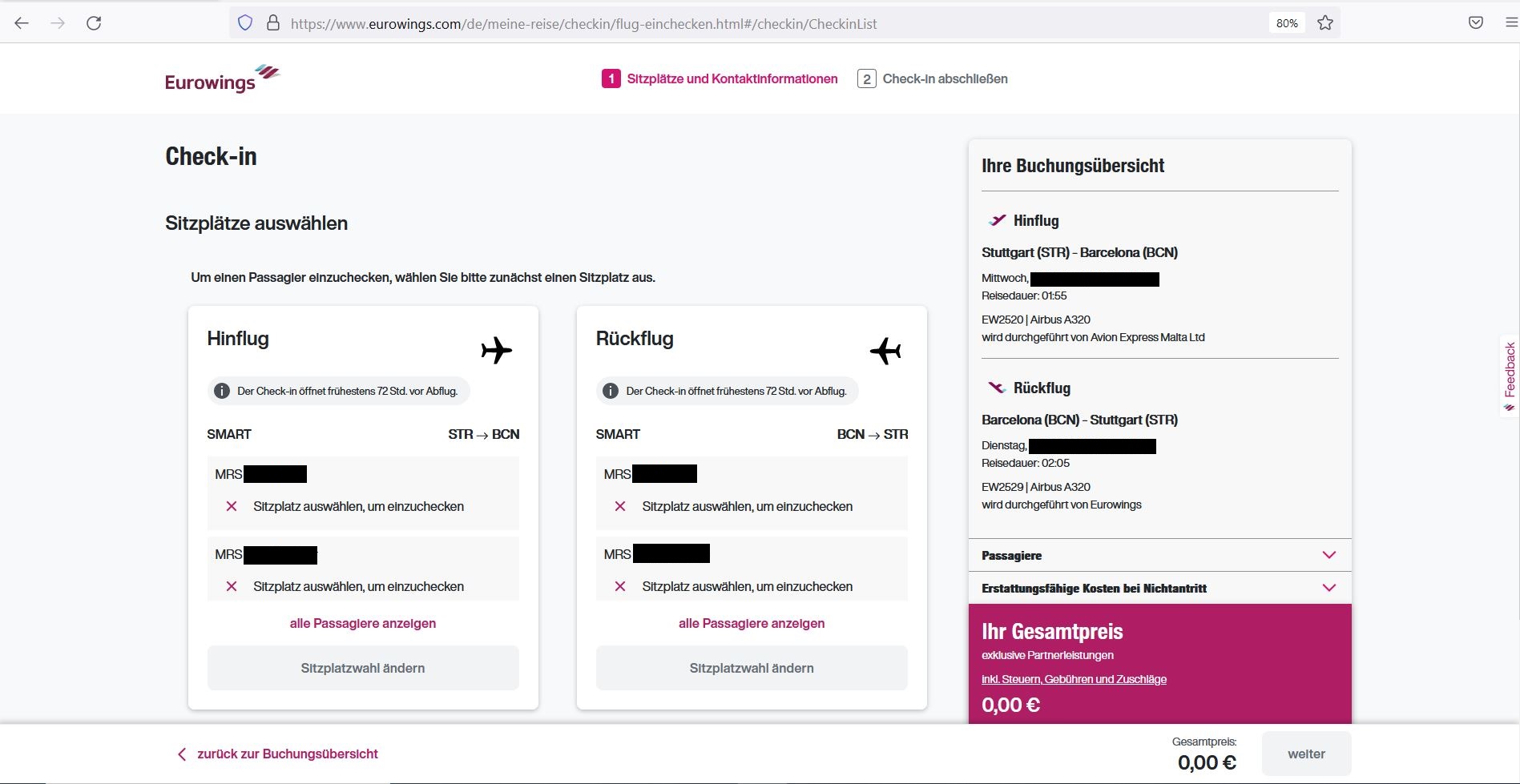Screen dimensions: 1520x784
Task: Click step number 1 badge
Action: coord(611,78)
